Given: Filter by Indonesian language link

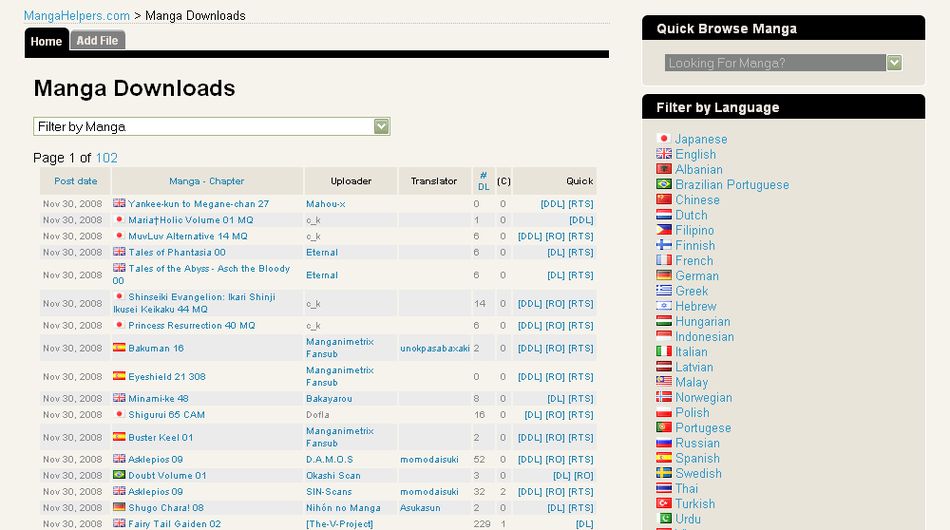Looking at the screenshot, I should click(x=705, y=336).
